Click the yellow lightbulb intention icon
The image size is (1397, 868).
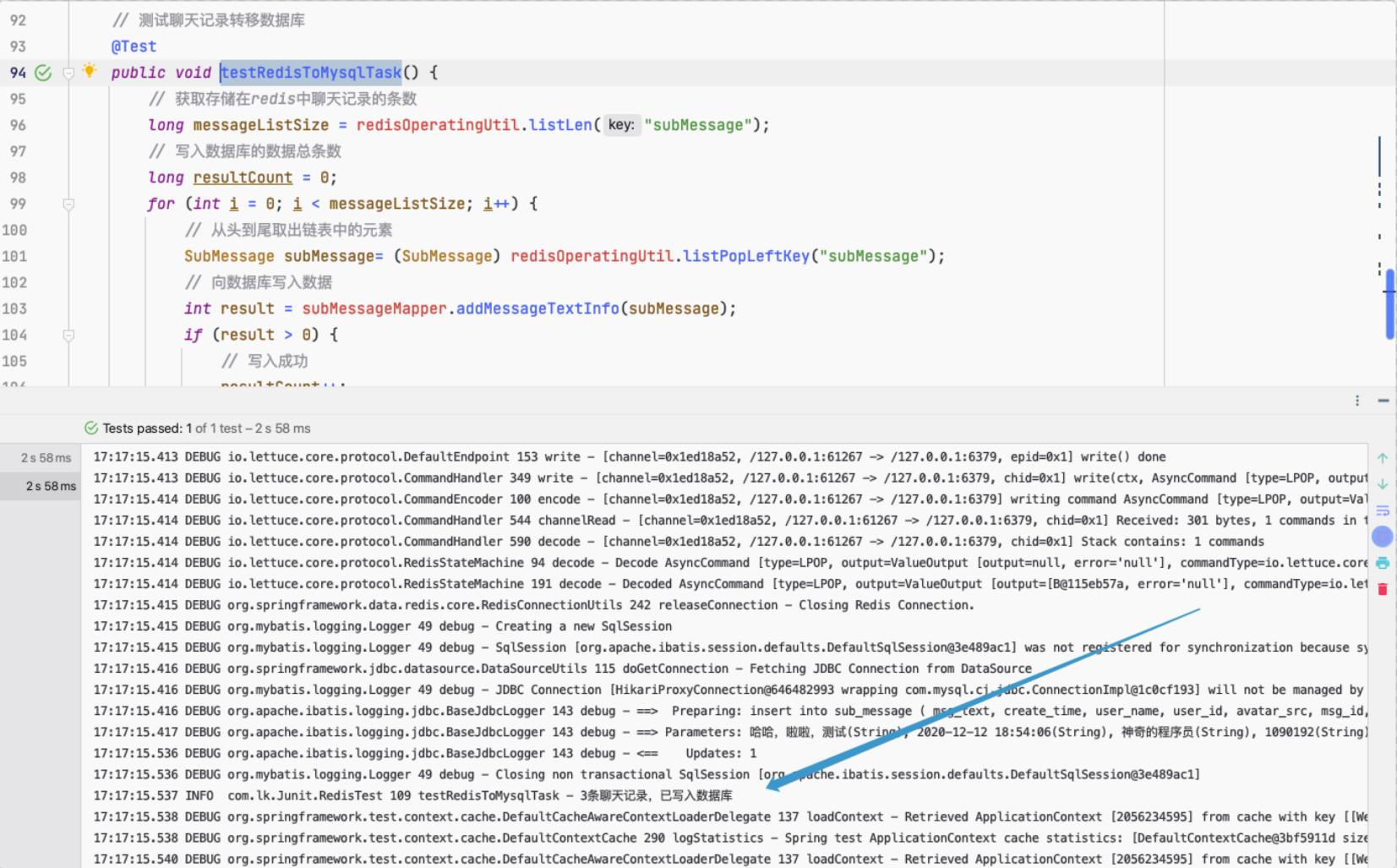click(90, 72)
